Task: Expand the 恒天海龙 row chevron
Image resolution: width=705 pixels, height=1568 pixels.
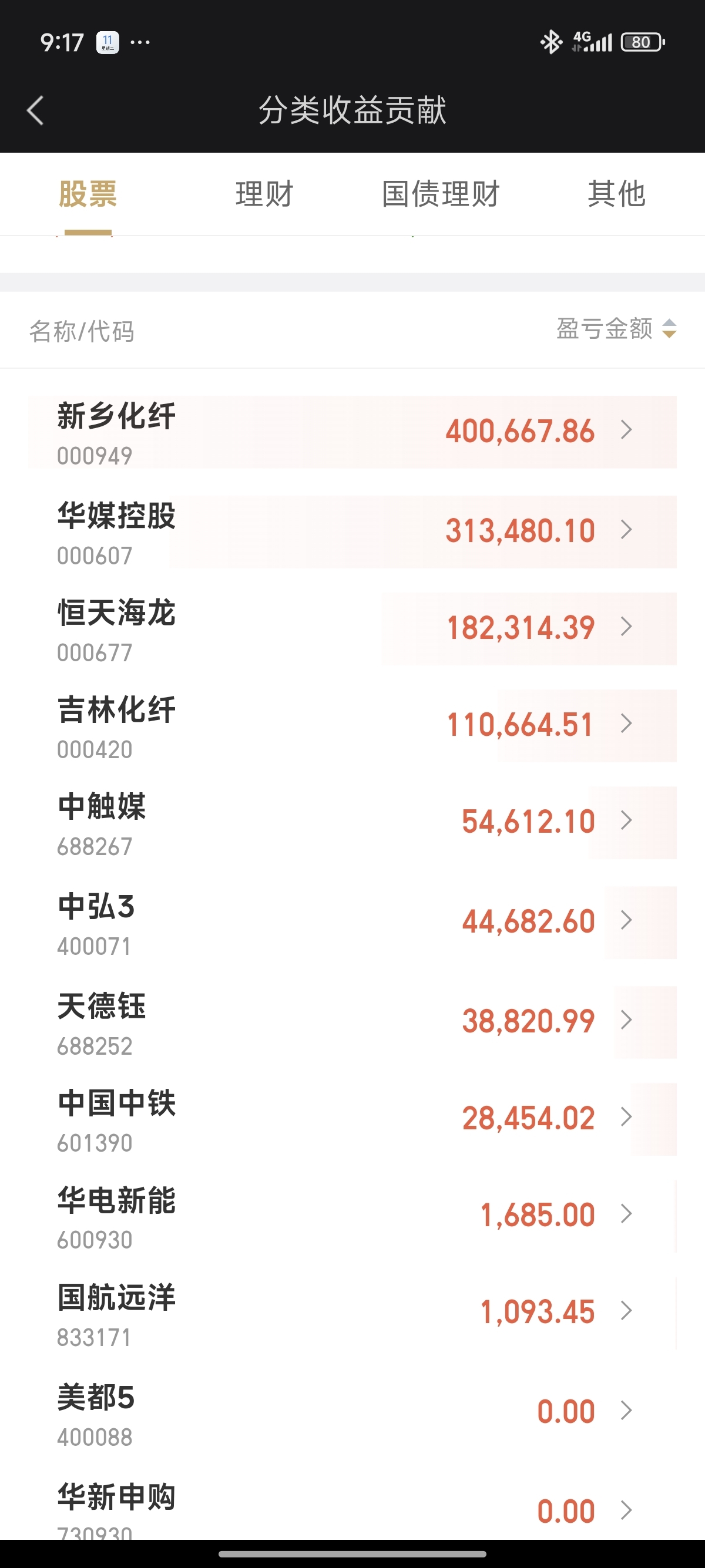Action: [626, 627]
